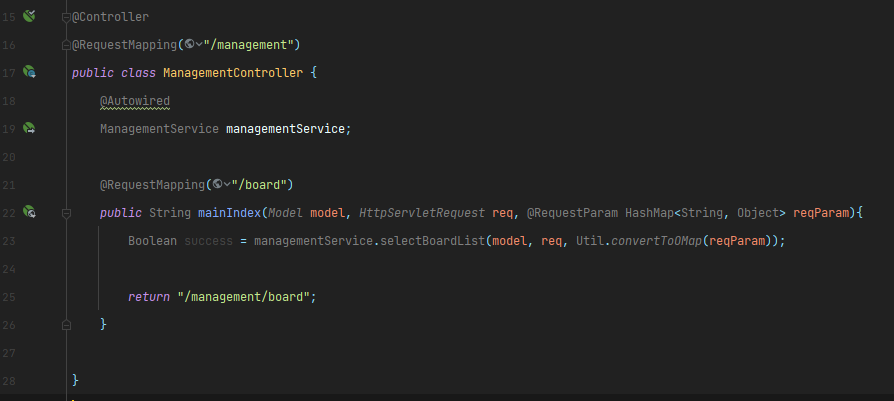The width and height of the screenshot is (894, 401).
Task: Collapse the mainIndex method fold marker
Action: click(66, 213)
